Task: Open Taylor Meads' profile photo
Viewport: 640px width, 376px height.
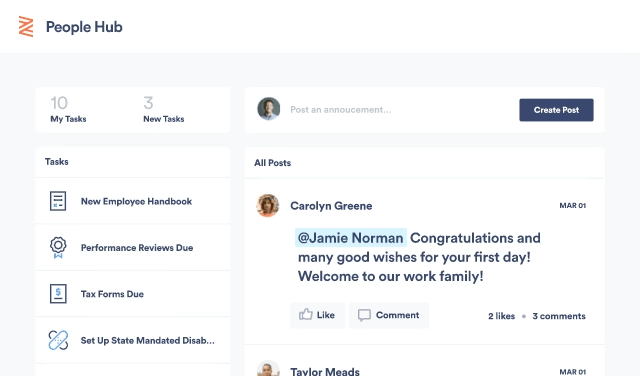Action: [x=268, y=369]
